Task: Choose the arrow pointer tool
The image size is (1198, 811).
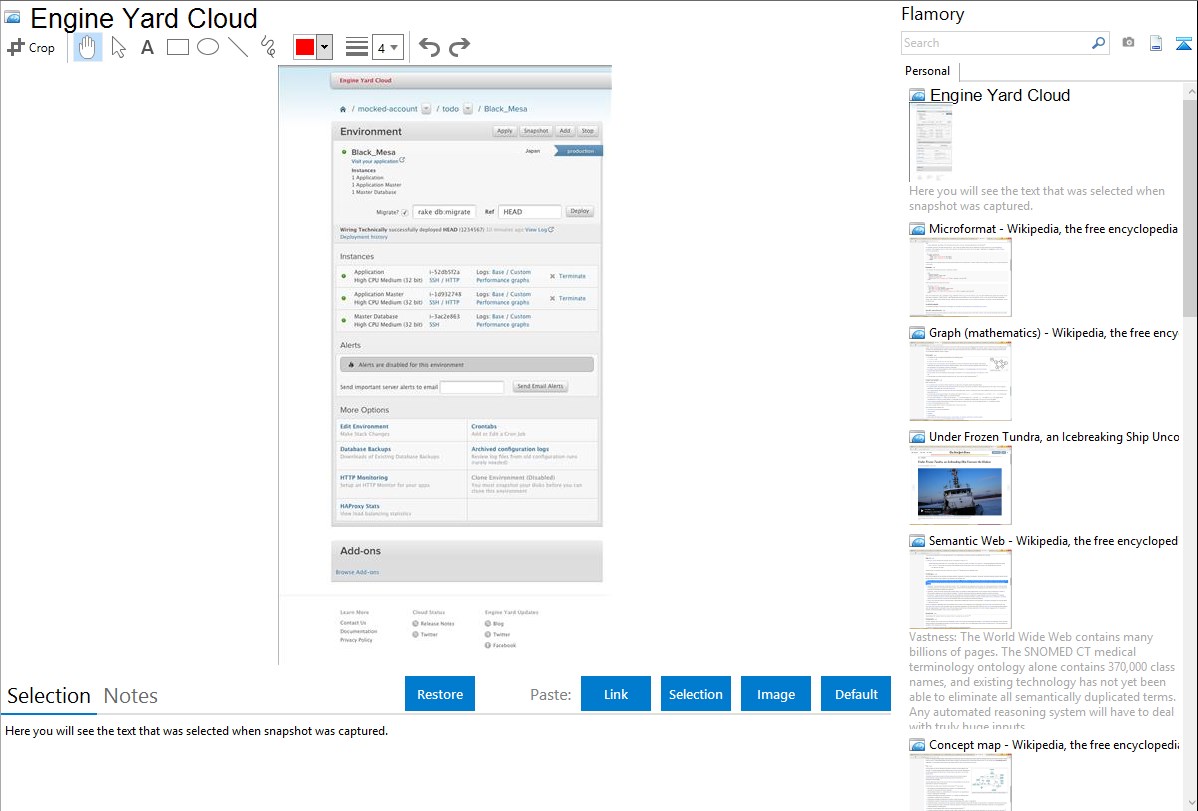Action: click(118, 47)
